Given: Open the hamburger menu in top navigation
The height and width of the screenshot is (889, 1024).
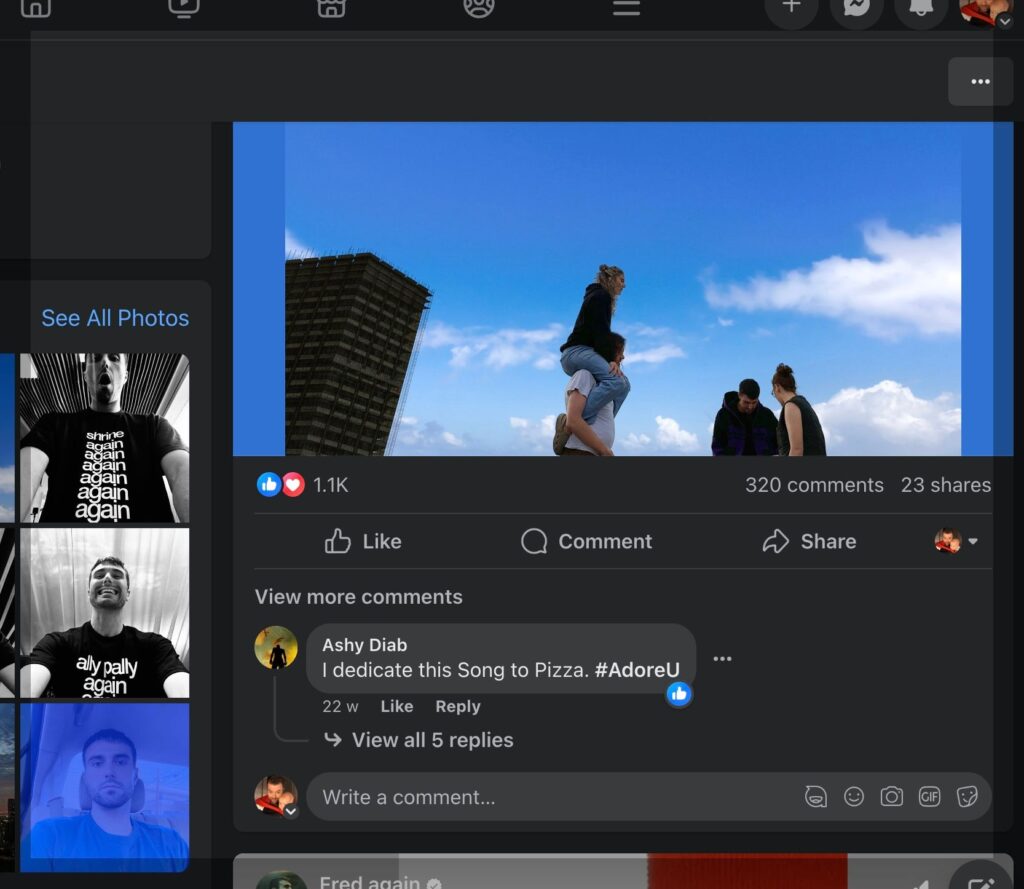Looking at the screenshot, I should click(626, 8).
